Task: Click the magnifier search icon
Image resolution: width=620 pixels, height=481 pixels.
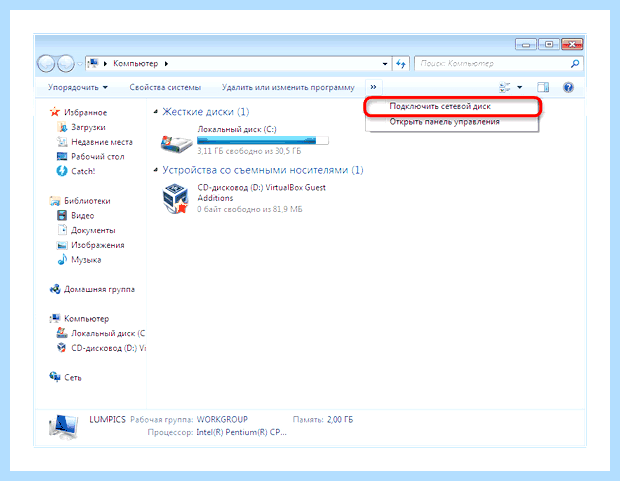Action: point(575,63)
